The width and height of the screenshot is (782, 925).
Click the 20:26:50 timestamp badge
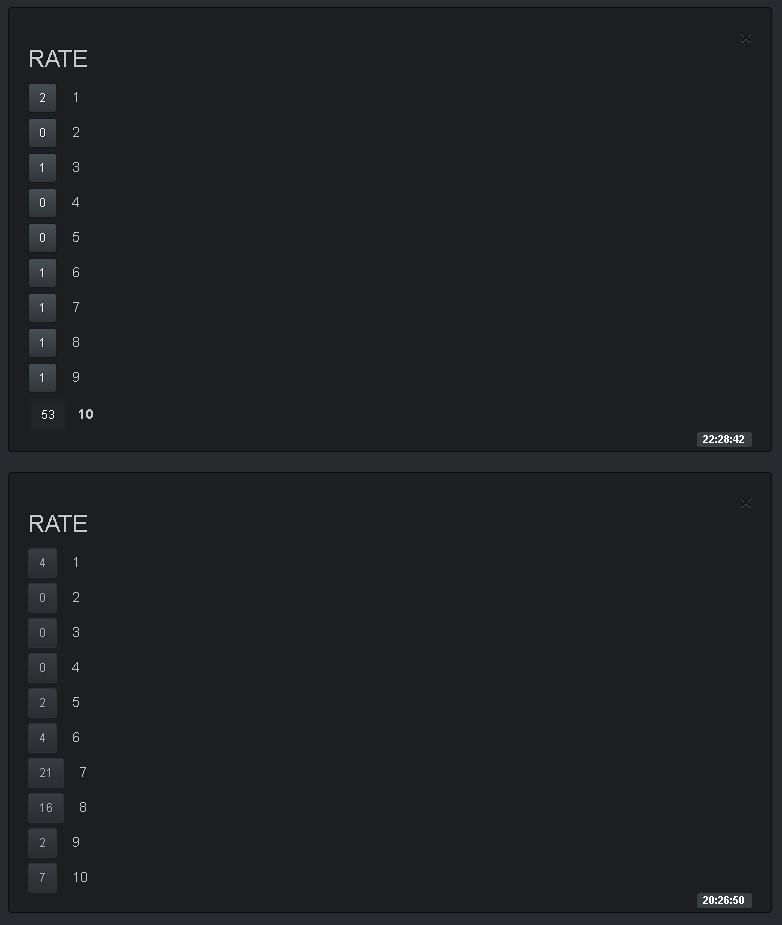tap(724, 900)
